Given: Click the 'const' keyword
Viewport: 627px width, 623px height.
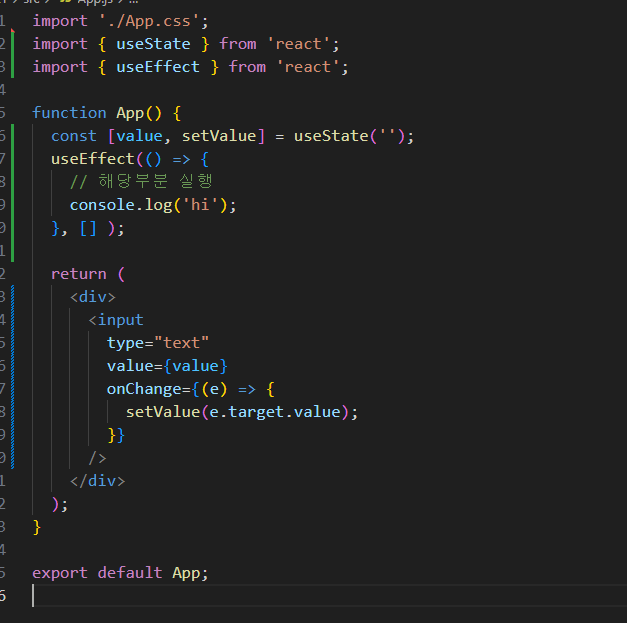Looking at the screenshot, I should [74, 136].
